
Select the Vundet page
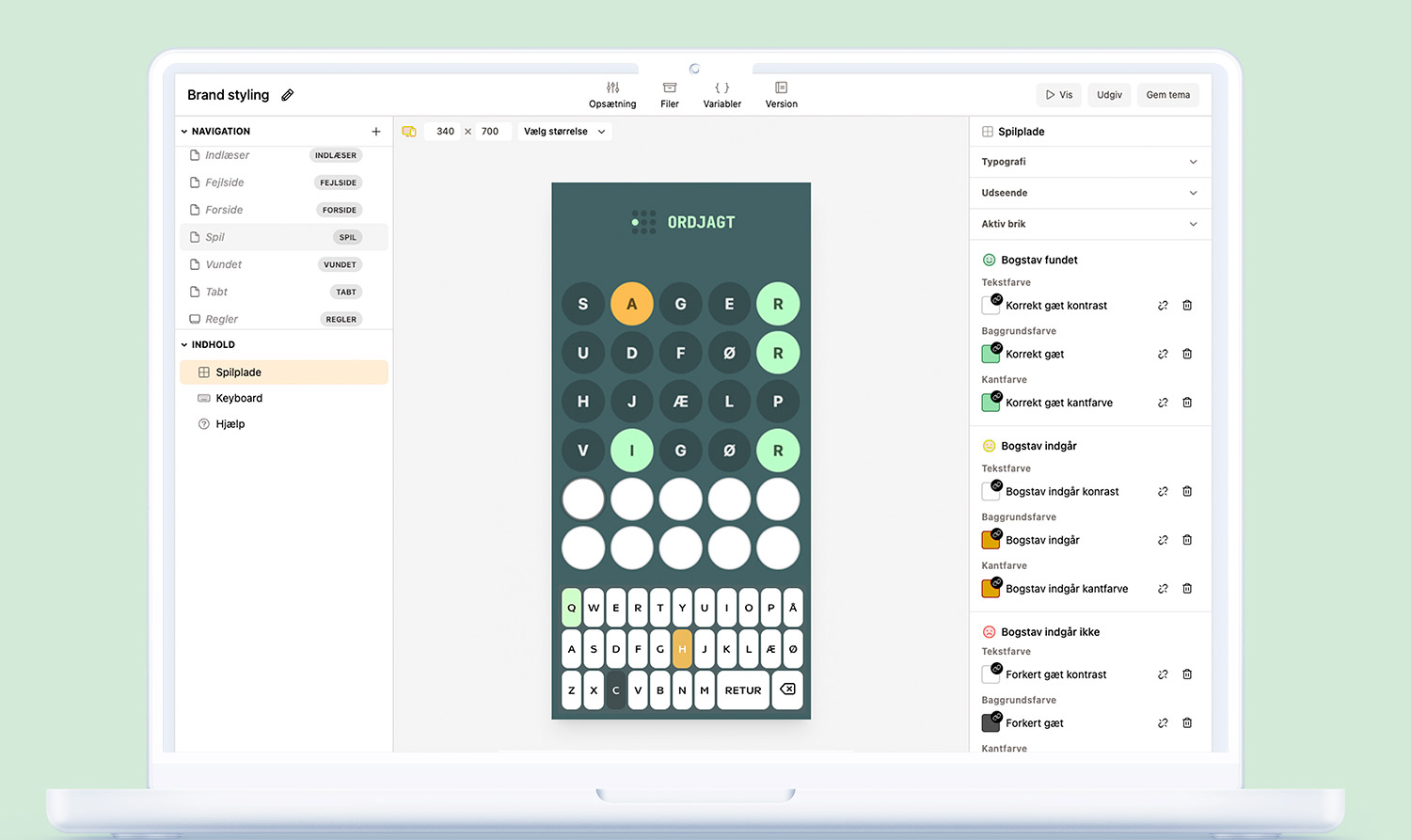[x=283, y=264]
